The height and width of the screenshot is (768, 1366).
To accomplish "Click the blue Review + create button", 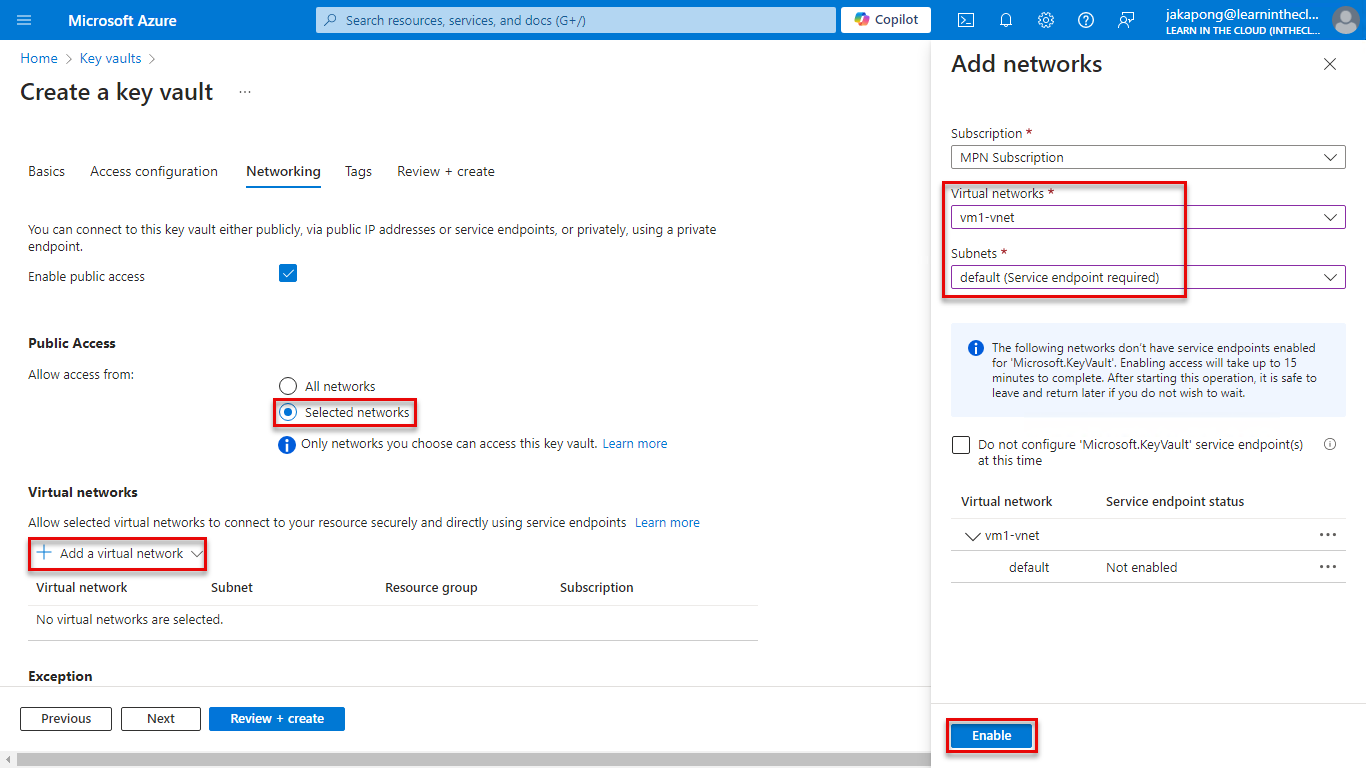I will [277, 718].
